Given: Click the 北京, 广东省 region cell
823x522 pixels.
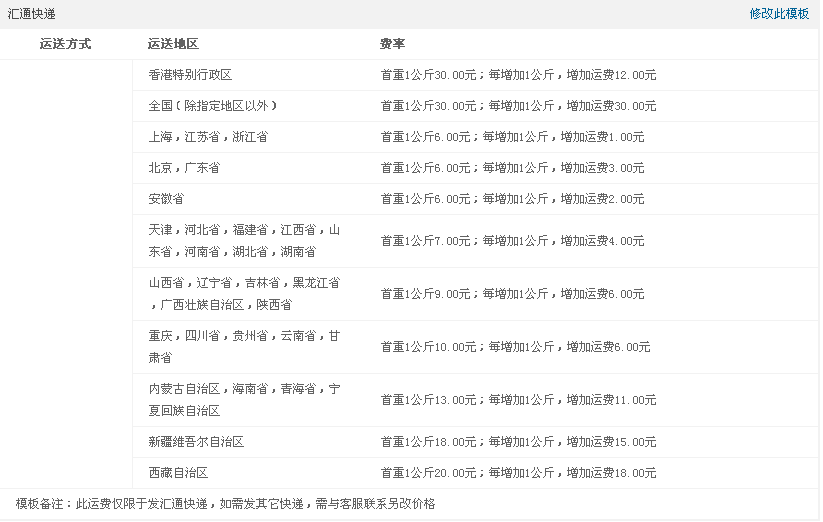Looking at the screenshot, I should coord(184,168).
